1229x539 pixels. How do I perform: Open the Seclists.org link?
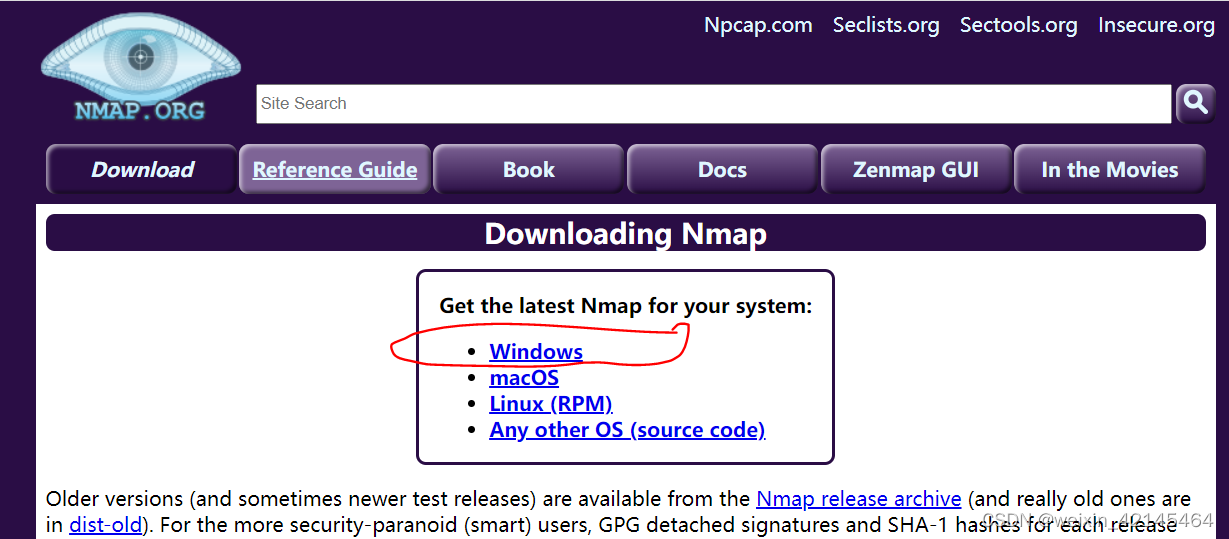(x=886, y=25)
